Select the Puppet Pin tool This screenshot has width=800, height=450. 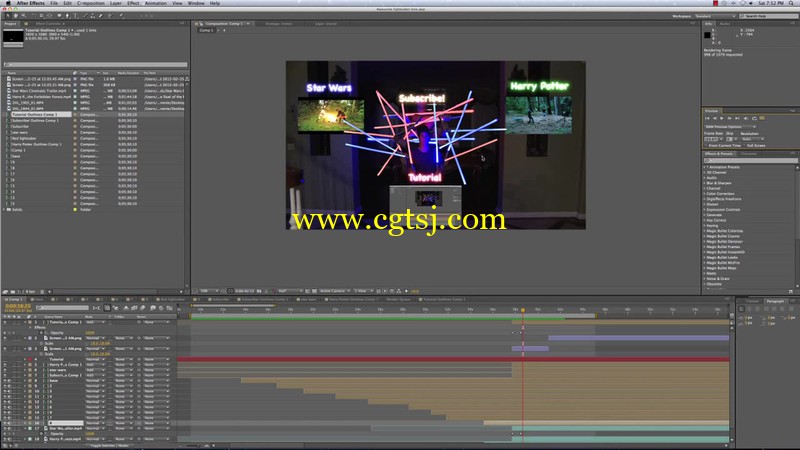[x=121, y=16]
